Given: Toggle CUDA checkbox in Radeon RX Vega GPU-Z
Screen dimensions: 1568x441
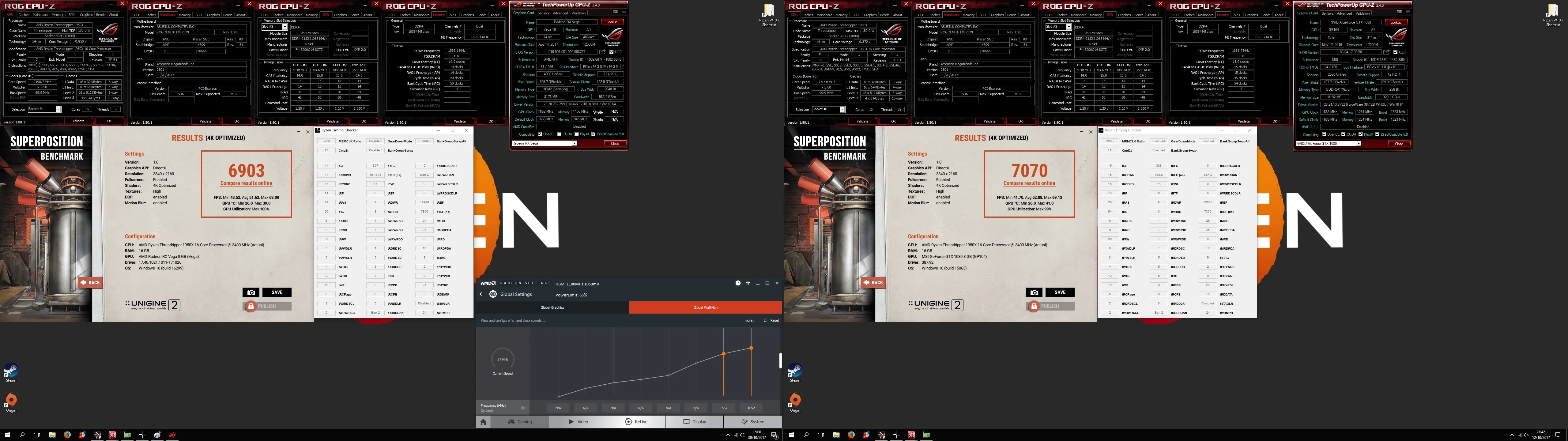Looking at the screenshot, I should click(560, 134).
